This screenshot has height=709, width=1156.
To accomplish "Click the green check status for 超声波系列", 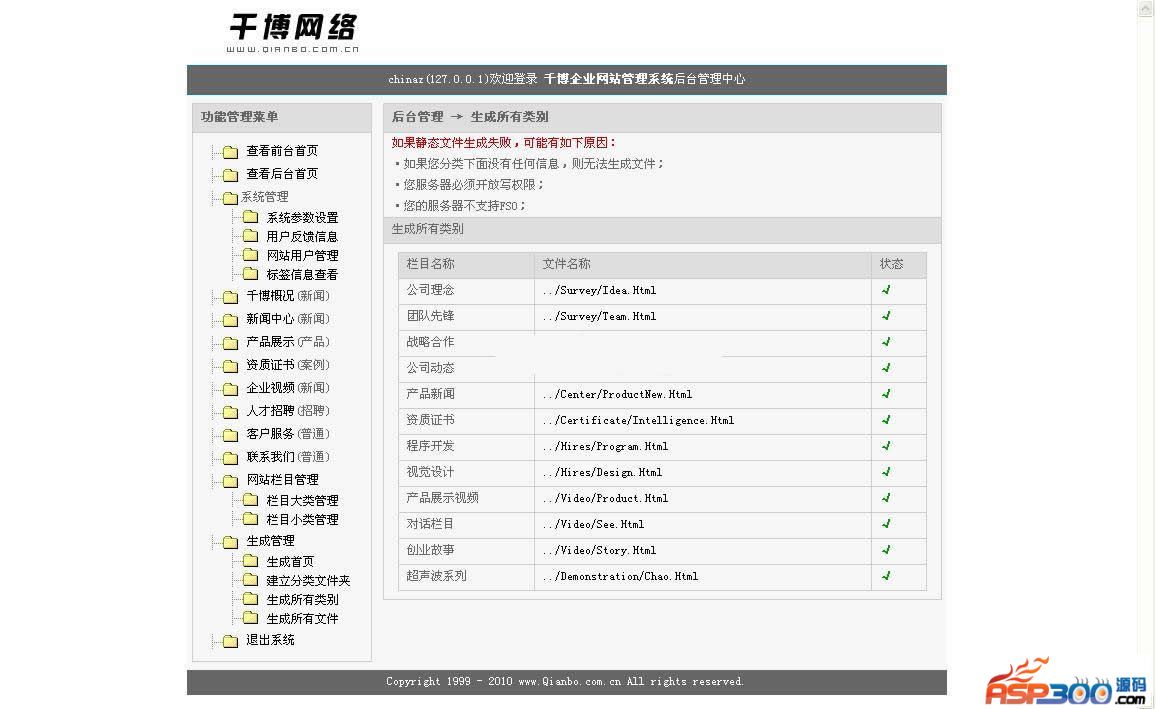I will pos(886,576).
